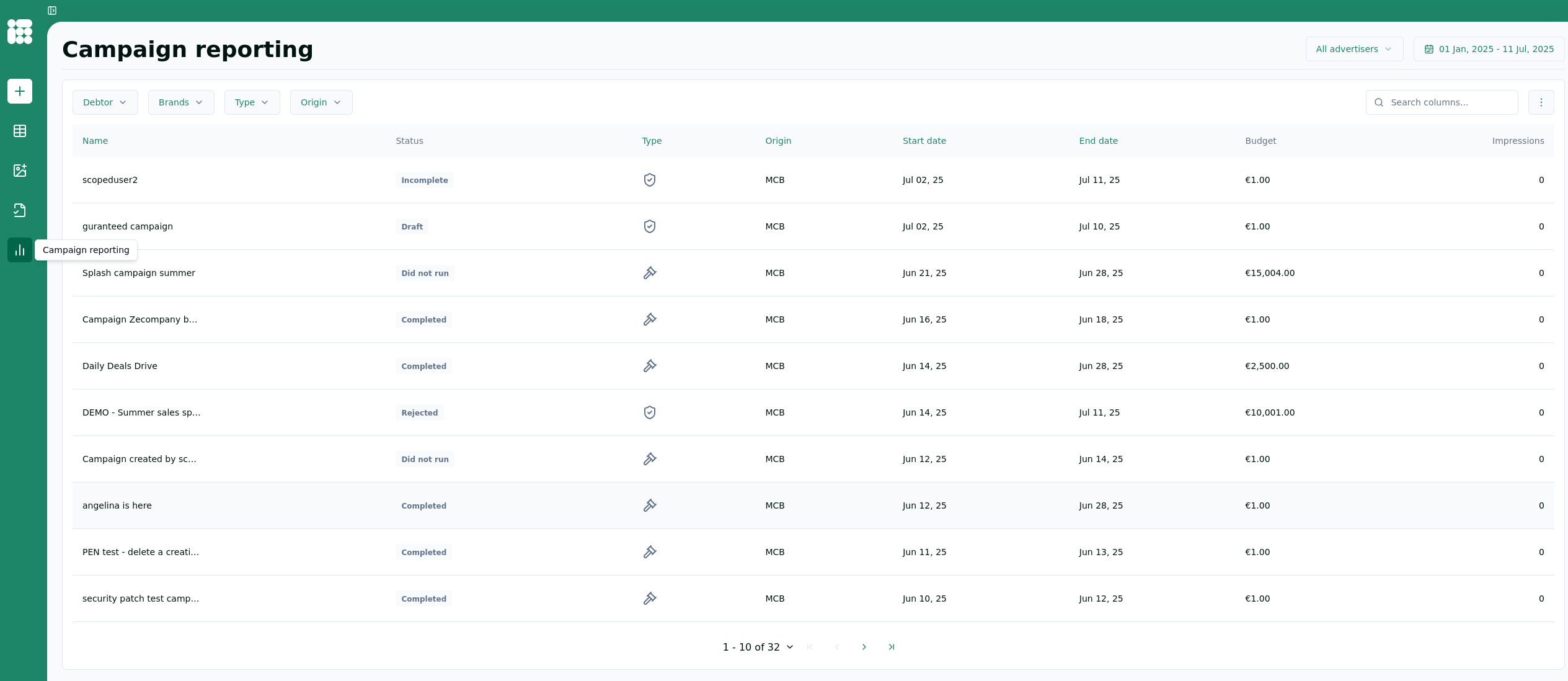The width and height of the screenshot is (1568, 681).
Task: Click the gavel icon for Daily Deals Drive
Action: pos(649,366)
